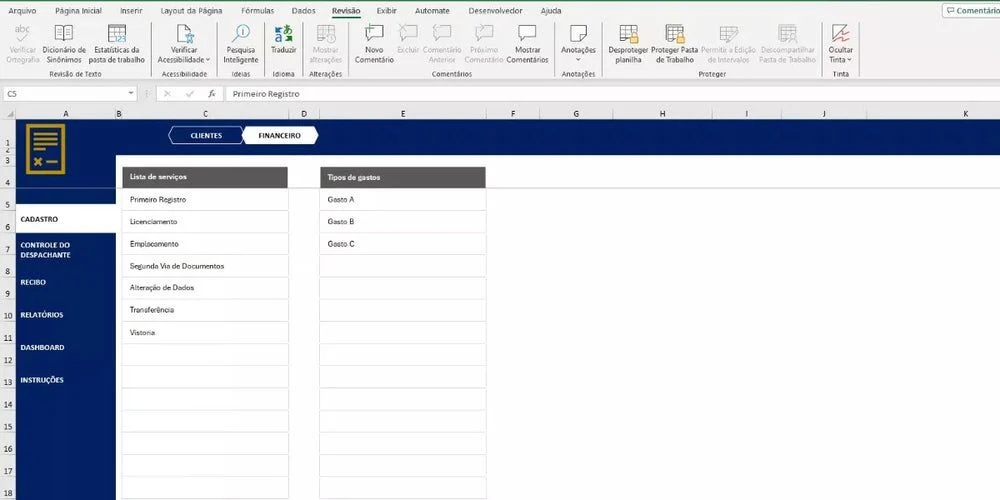
Task: Click the select-all corner of the grid
Action: pos(8,114)
